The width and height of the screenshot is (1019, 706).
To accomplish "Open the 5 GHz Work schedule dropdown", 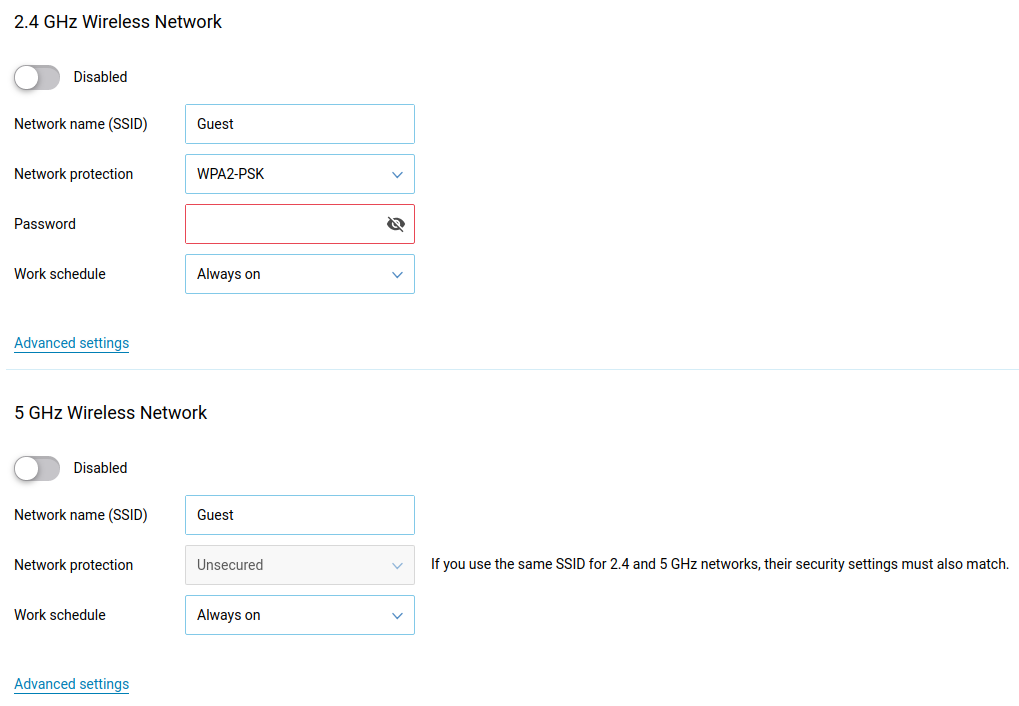I will tap(300, 615).
